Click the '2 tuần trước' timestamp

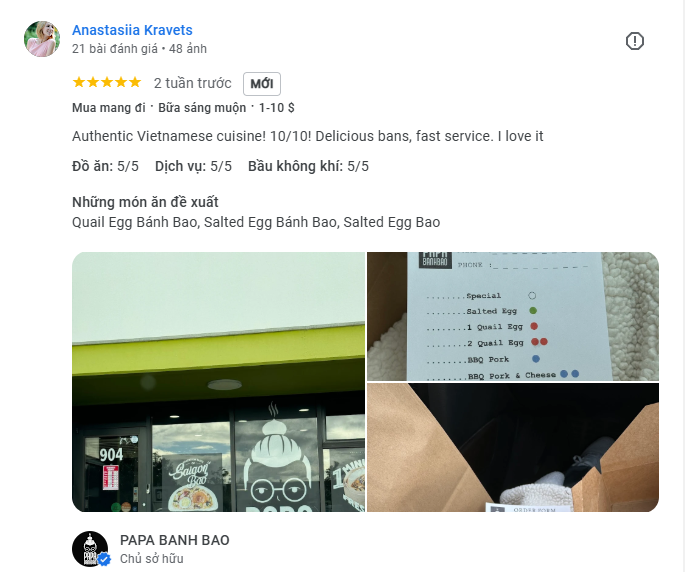[x=193, y=83]
